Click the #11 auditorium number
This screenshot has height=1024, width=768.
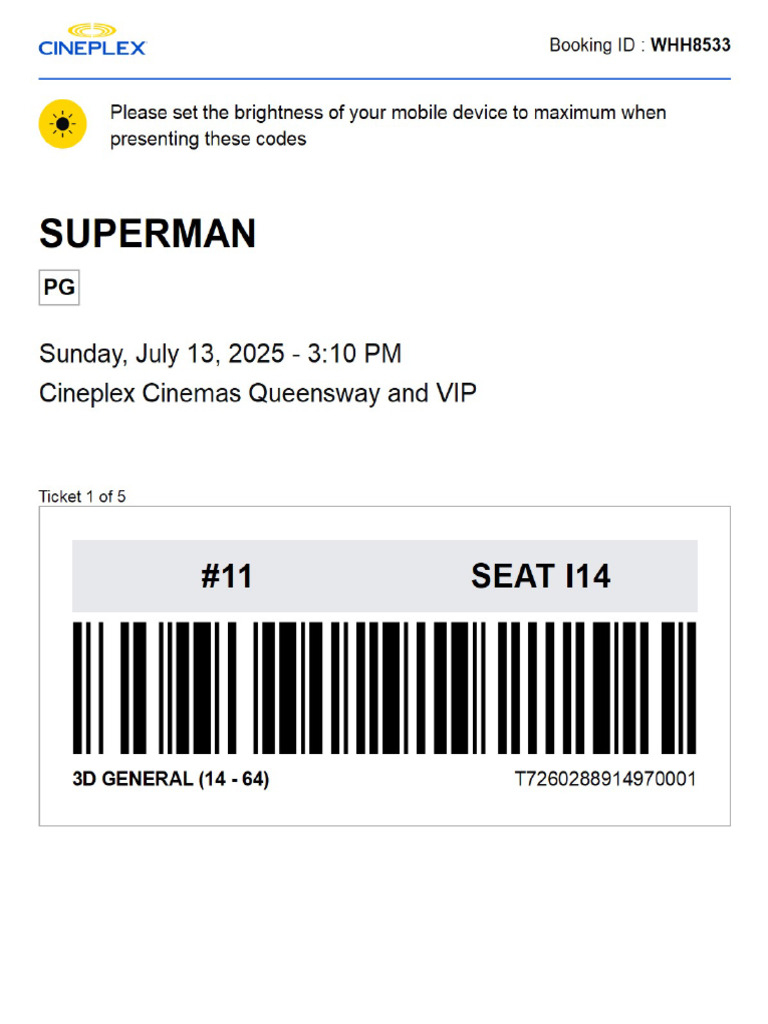coord(227,576)
